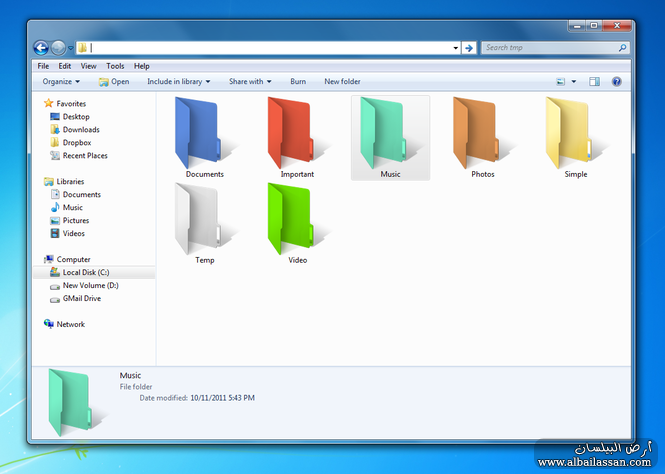Image resolution: width=665 pixels, height=474 pixels.
Task: Expand Include in library dropdown
Action: point(179,81)
